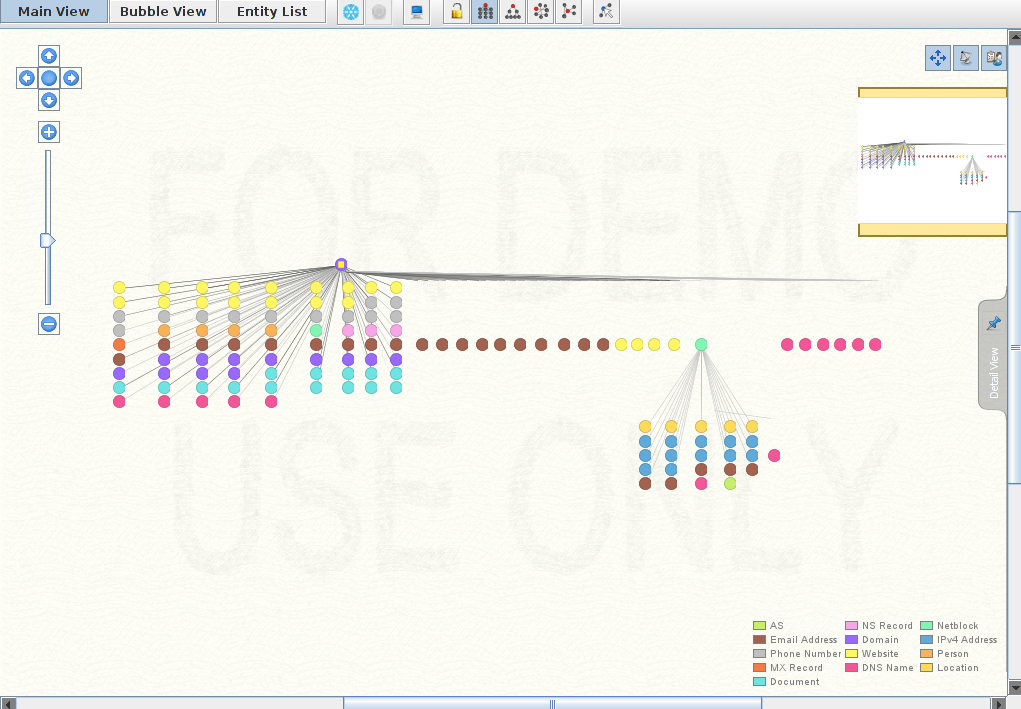Click the overview minimap thumbnail
1021x709 pixels.
tap(932, 161)
